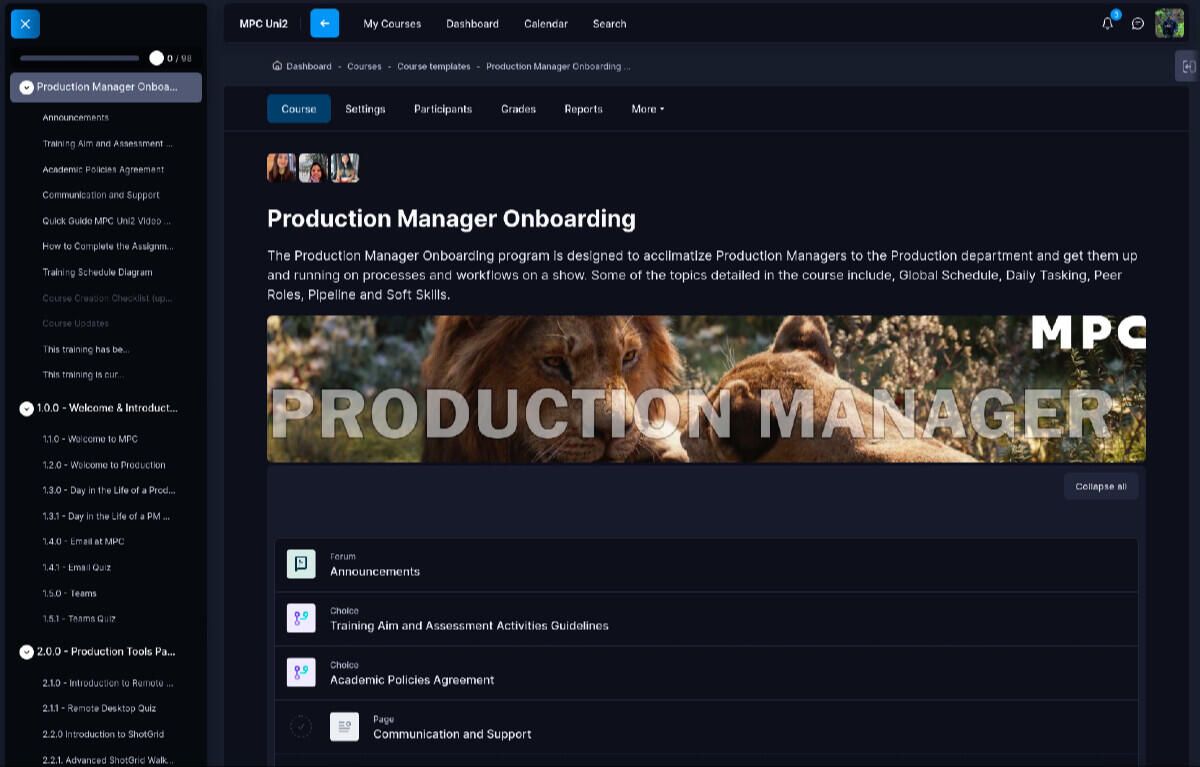Expand the More tab dropdown
The image size is (1200, 767).
click(648, 109)
